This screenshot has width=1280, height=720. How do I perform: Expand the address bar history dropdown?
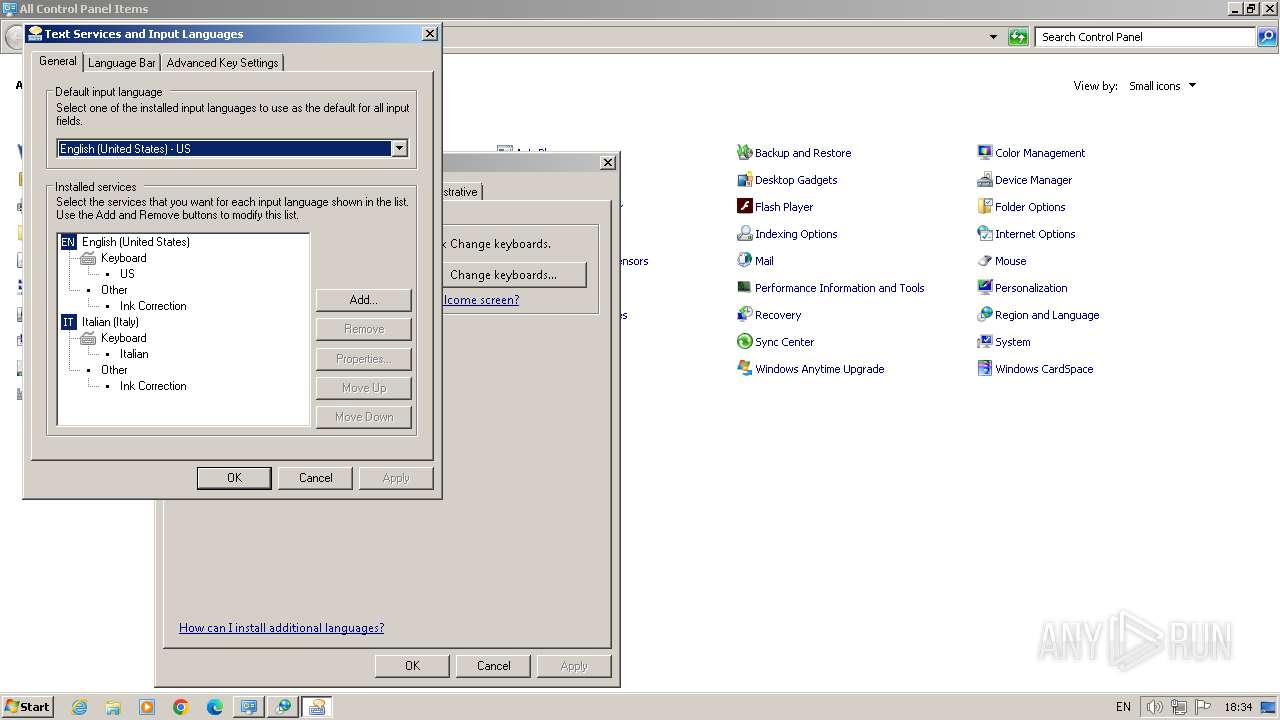993,37
